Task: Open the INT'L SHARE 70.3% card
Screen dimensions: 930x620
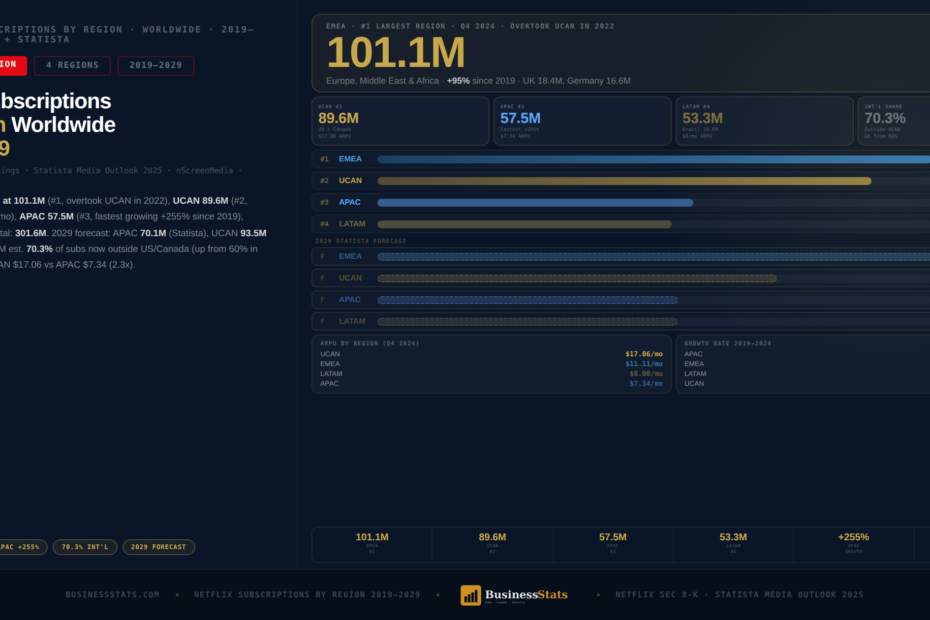Action: coord(894,121)
